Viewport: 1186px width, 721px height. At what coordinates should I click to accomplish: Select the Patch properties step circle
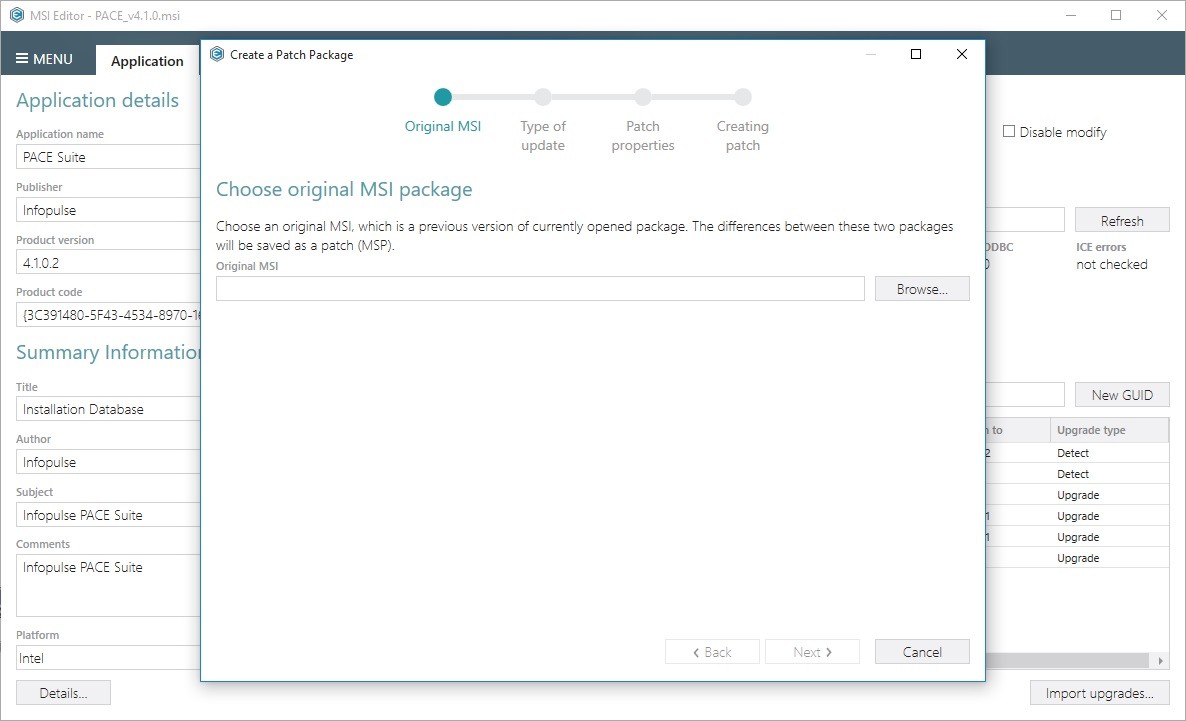[643, 97]
